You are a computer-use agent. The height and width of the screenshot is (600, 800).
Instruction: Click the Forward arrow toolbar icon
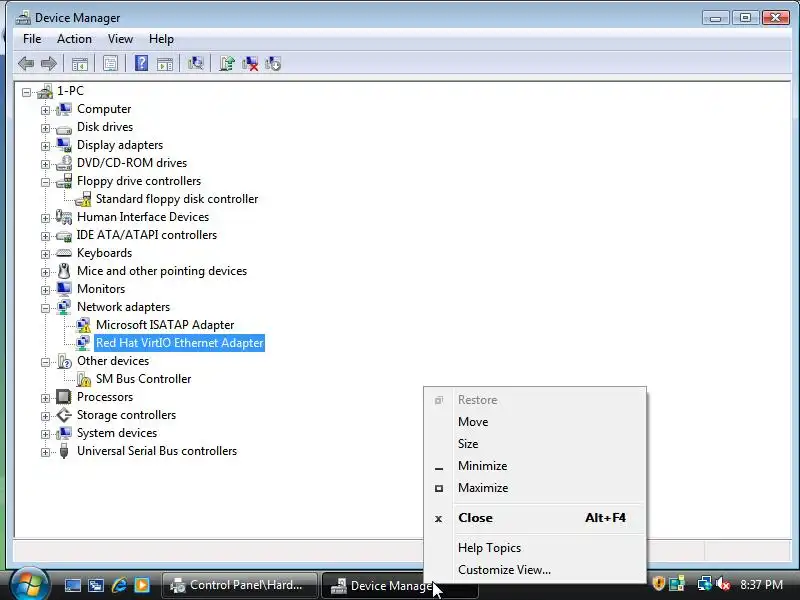(x=48, y=64)
